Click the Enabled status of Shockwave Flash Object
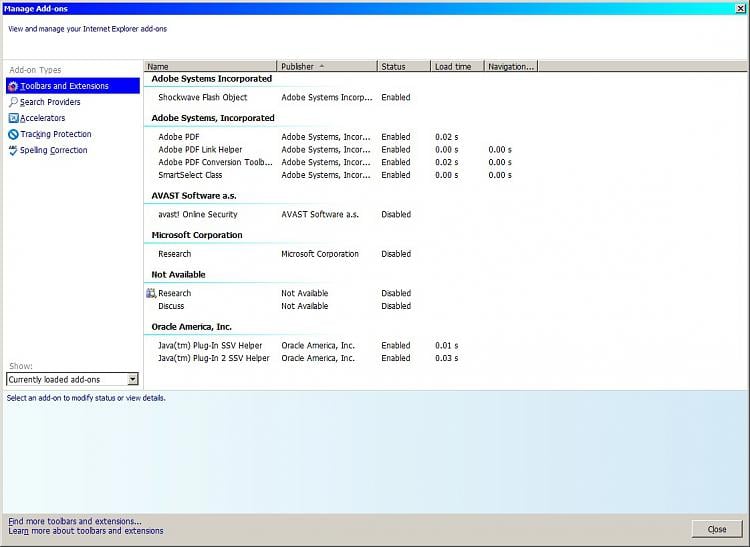 (396, 98)
